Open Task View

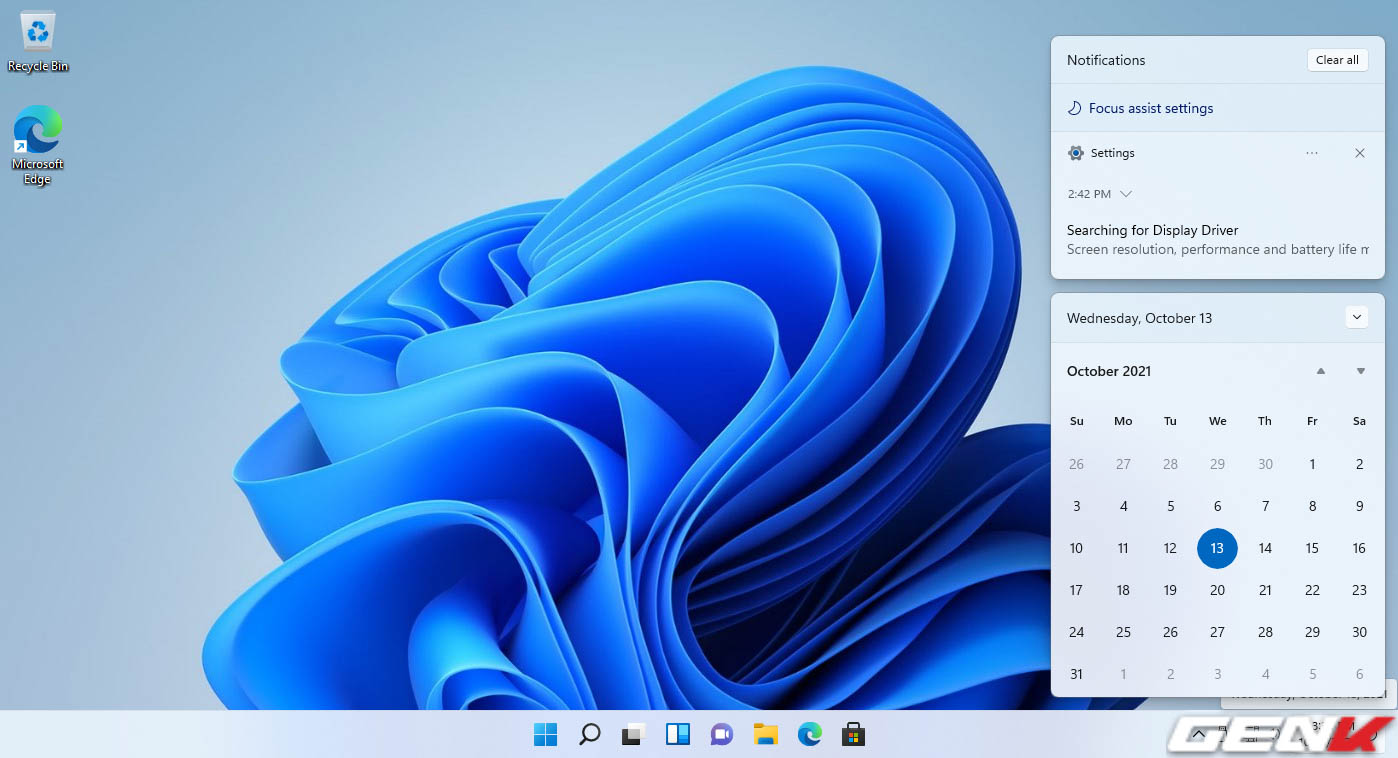(x=633, y=733)
